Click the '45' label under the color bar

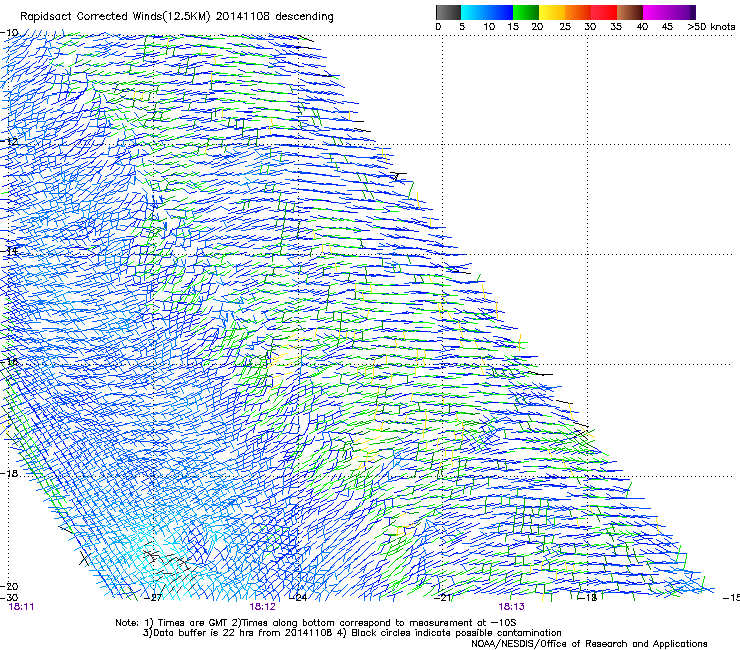click(x=667, y=27)
